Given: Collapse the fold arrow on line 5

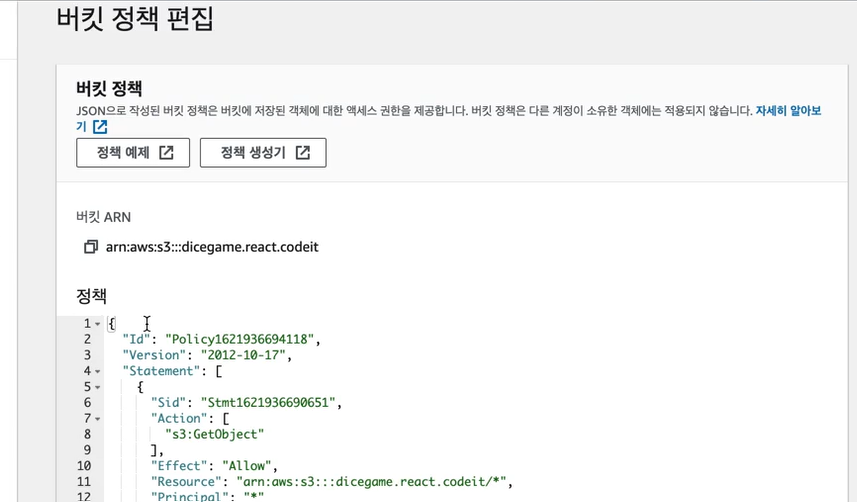Looking at the screenshot, I should coord(98,387).
